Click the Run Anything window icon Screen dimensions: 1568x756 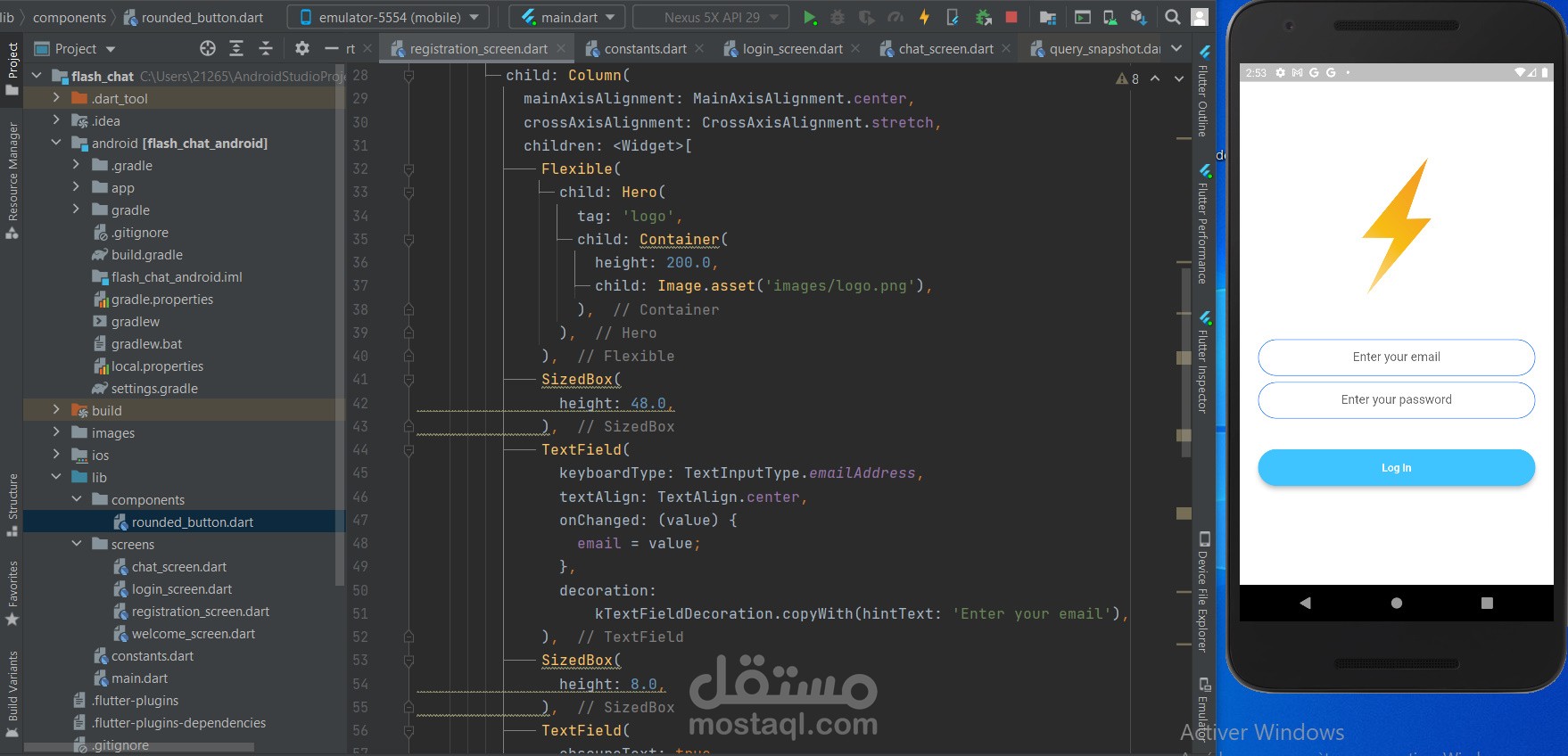click(1082, 17)
